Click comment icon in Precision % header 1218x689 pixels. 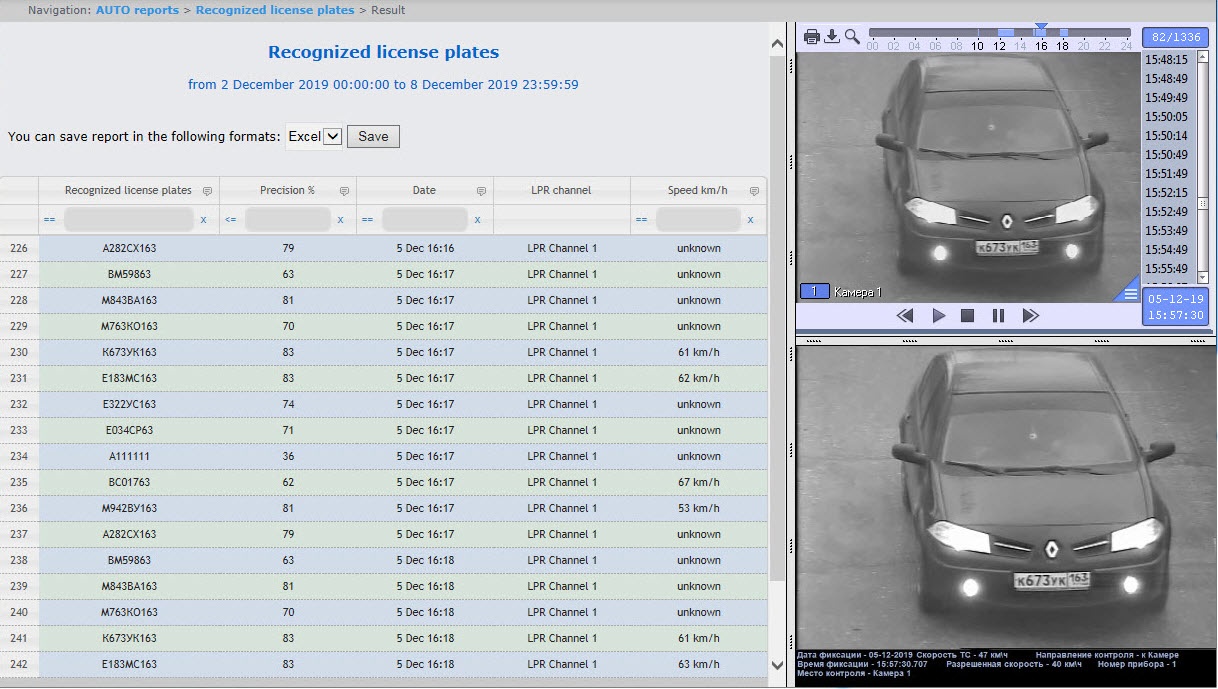(344, 191)
